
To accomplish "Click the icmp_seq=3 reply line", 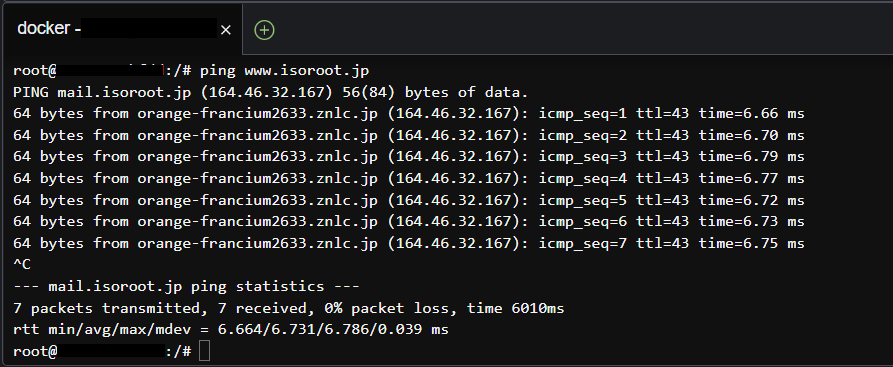I will [x=408, y=157].
